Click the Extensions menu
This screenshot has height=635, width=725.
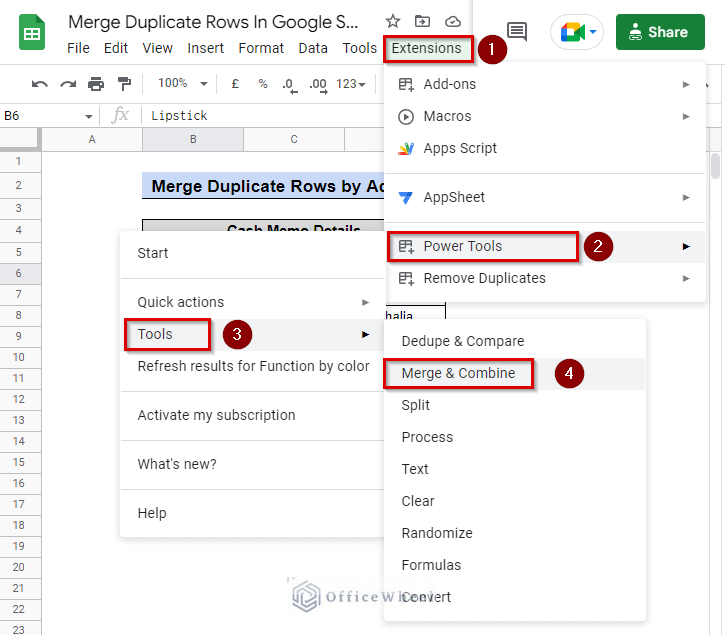click(426, 49)
